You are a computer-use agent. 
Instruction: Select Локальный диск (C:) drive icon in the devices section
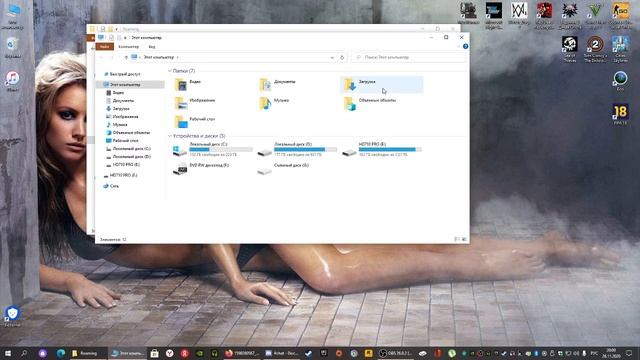coord(180,151)
